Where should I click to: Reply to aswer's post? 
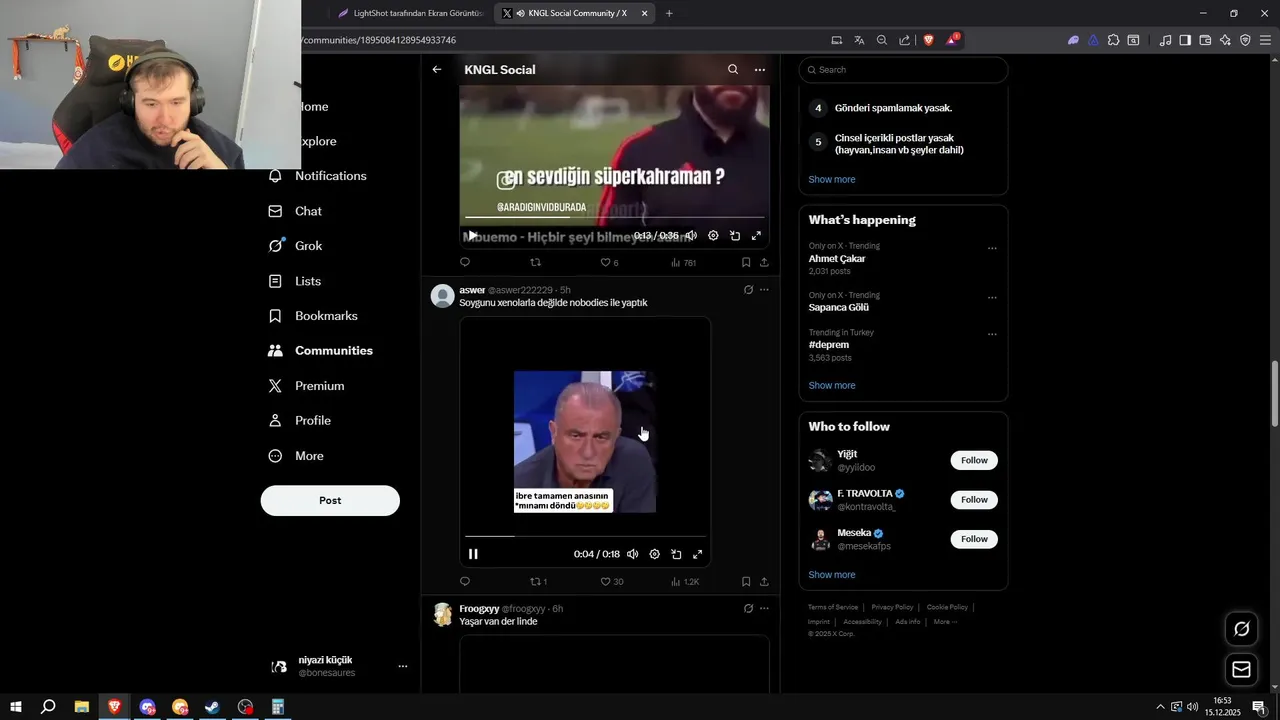(465, 581)
